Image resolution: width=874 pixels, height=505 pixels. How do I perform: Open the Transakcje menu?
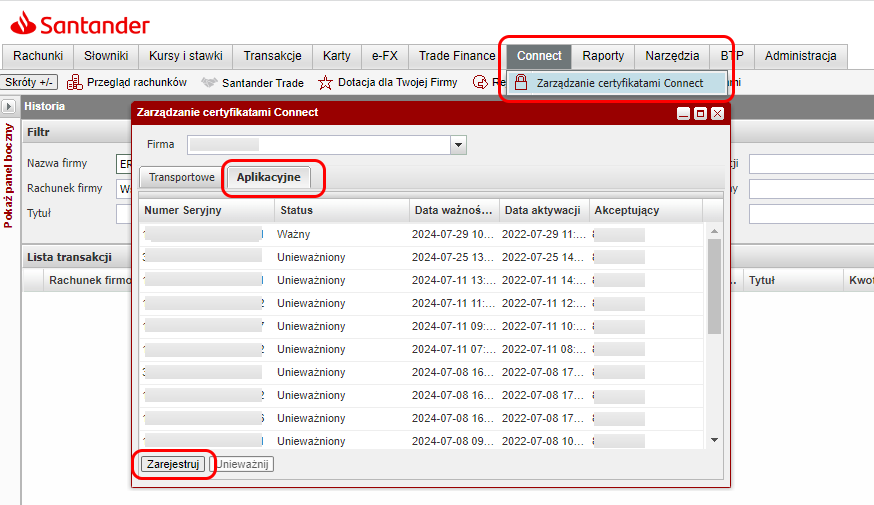(x=273, y=56)
